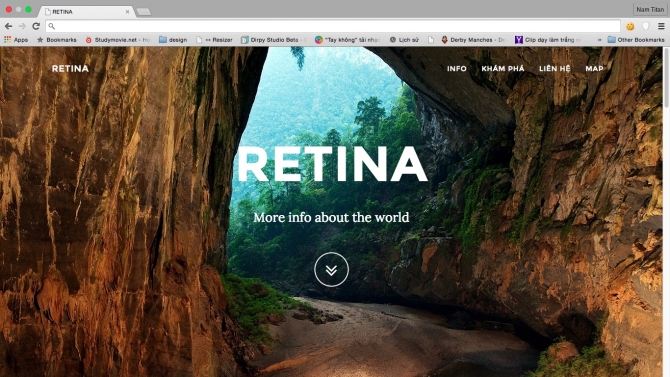Focus the browser address bar
Screen dimensions: 670x377
point(333,26)
